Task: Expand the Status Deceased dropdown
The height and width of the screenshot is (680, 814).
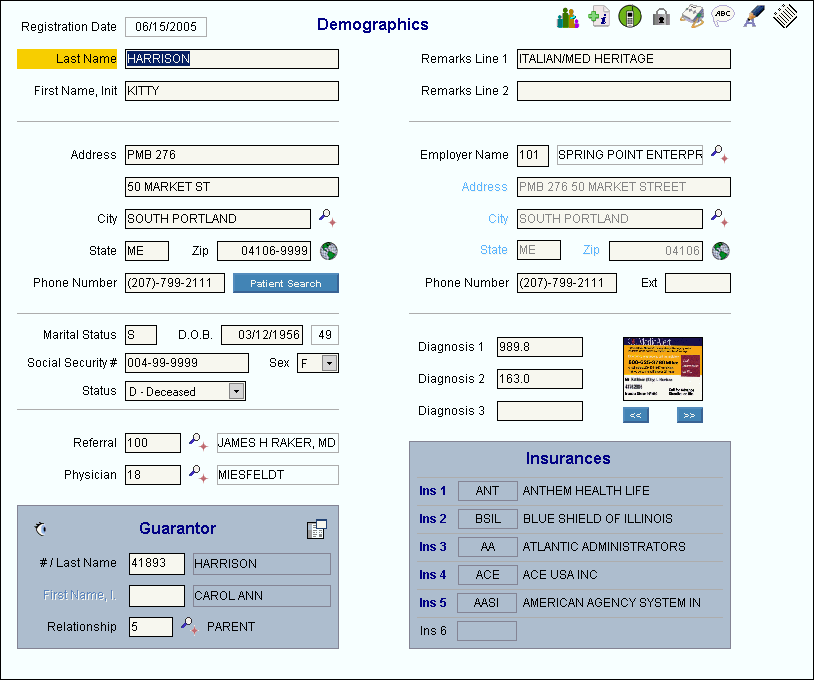Action: [x=236, y=391]
